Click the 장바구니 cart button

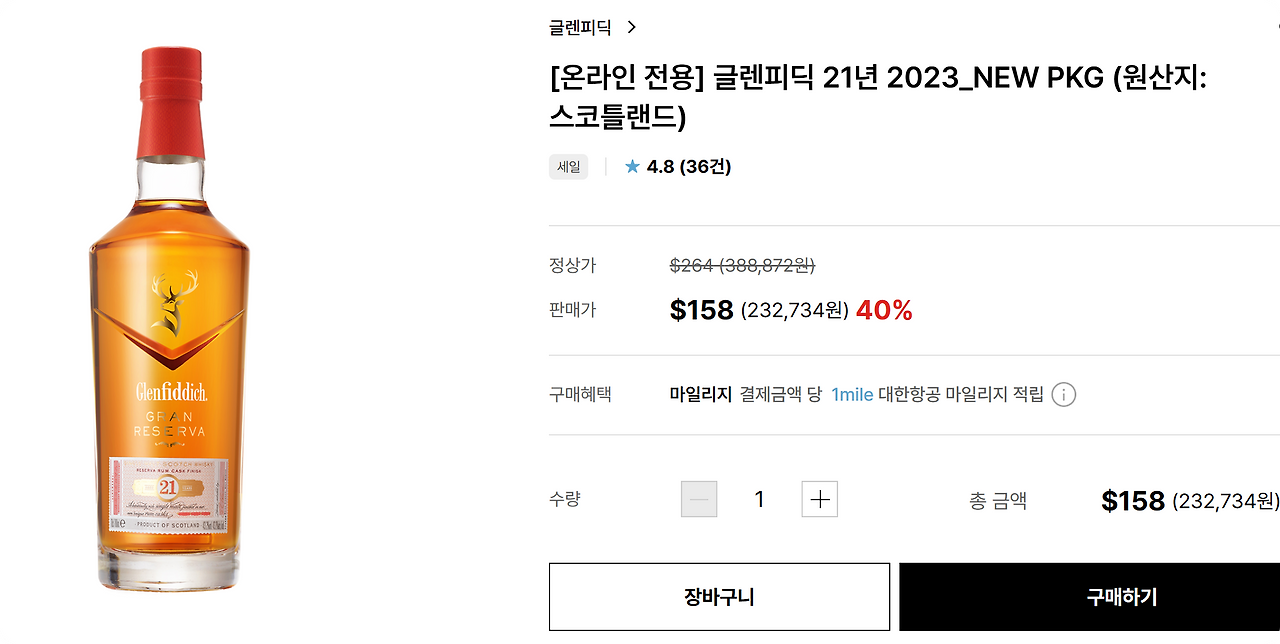click(x=718, y=596)
